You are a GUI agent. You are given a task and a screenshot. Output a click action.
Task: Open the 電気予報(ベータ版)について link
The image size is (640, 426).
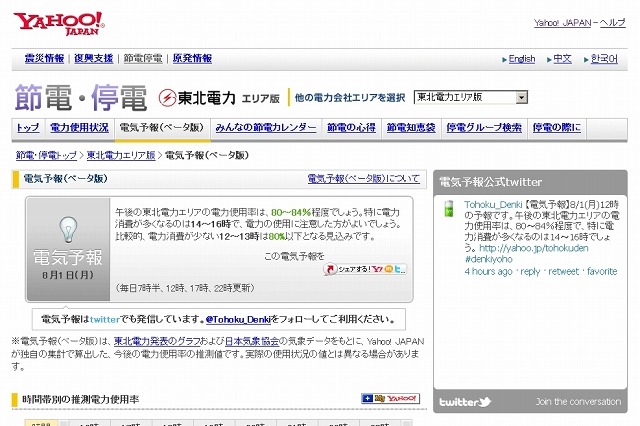pyautogui.click(x=364, y=179)
